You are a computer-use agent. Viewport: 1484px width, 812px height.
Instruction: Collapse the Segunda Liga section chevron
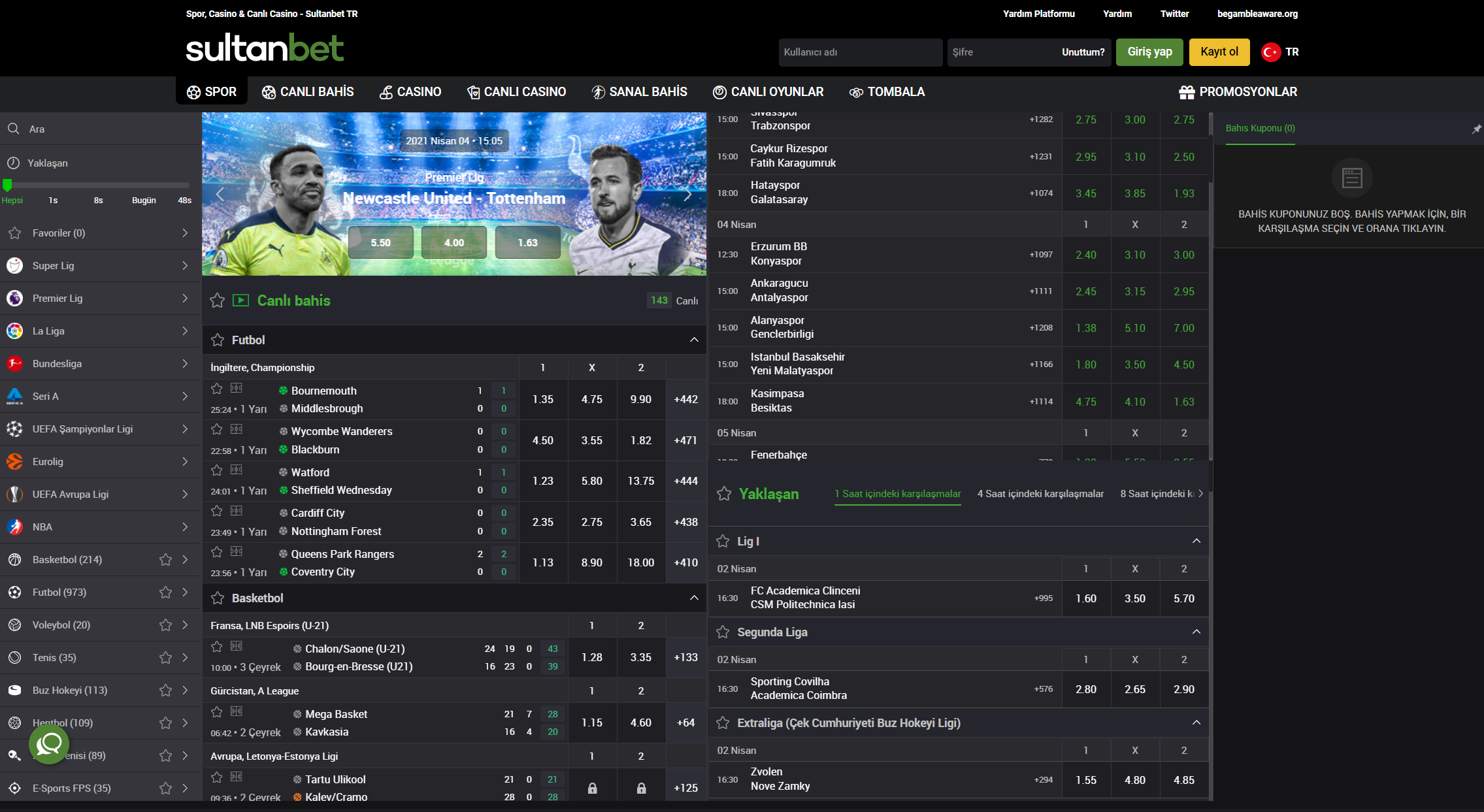click(1196, 632)
